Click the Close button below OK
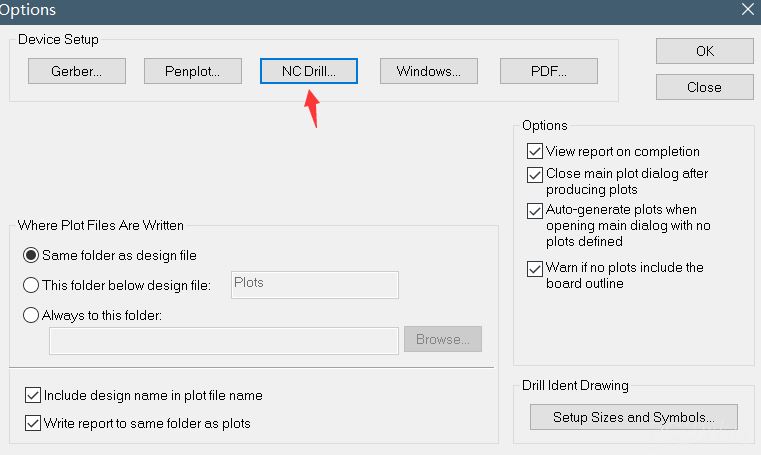The height and width of the screenshot is (455, 761). coord(705,87)
